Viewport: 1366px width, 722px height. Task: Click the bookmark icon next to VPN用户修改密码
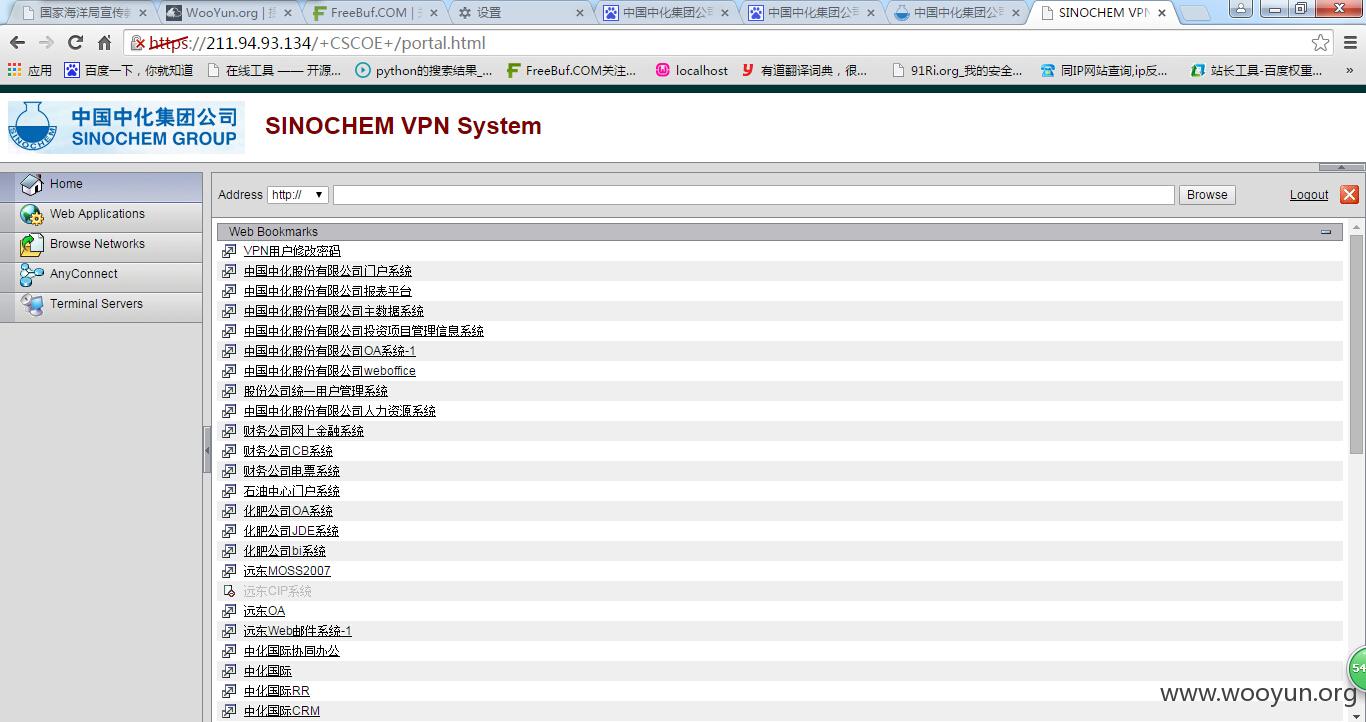(x=229, y=251)
